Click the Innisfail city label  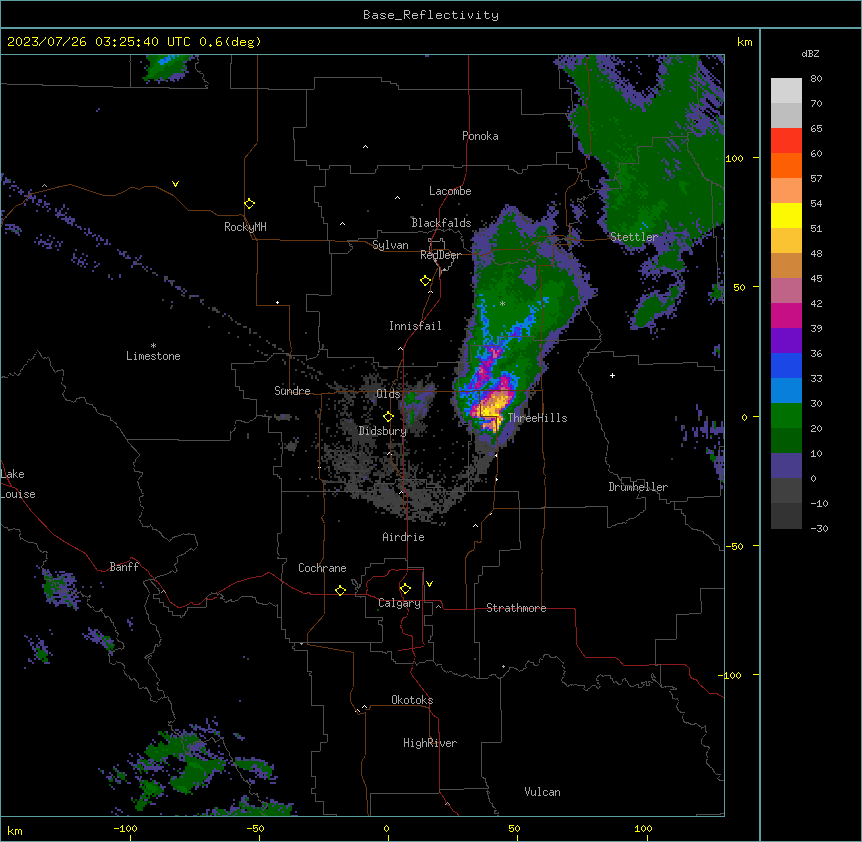tap(415, 326)
